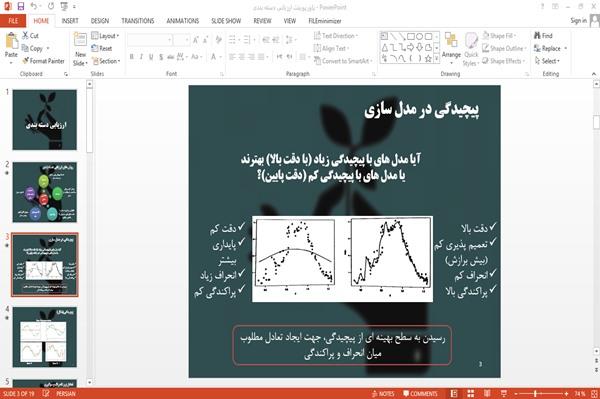Clear all text formatting
Screen dimensions: 600x399
coord(218,39)
